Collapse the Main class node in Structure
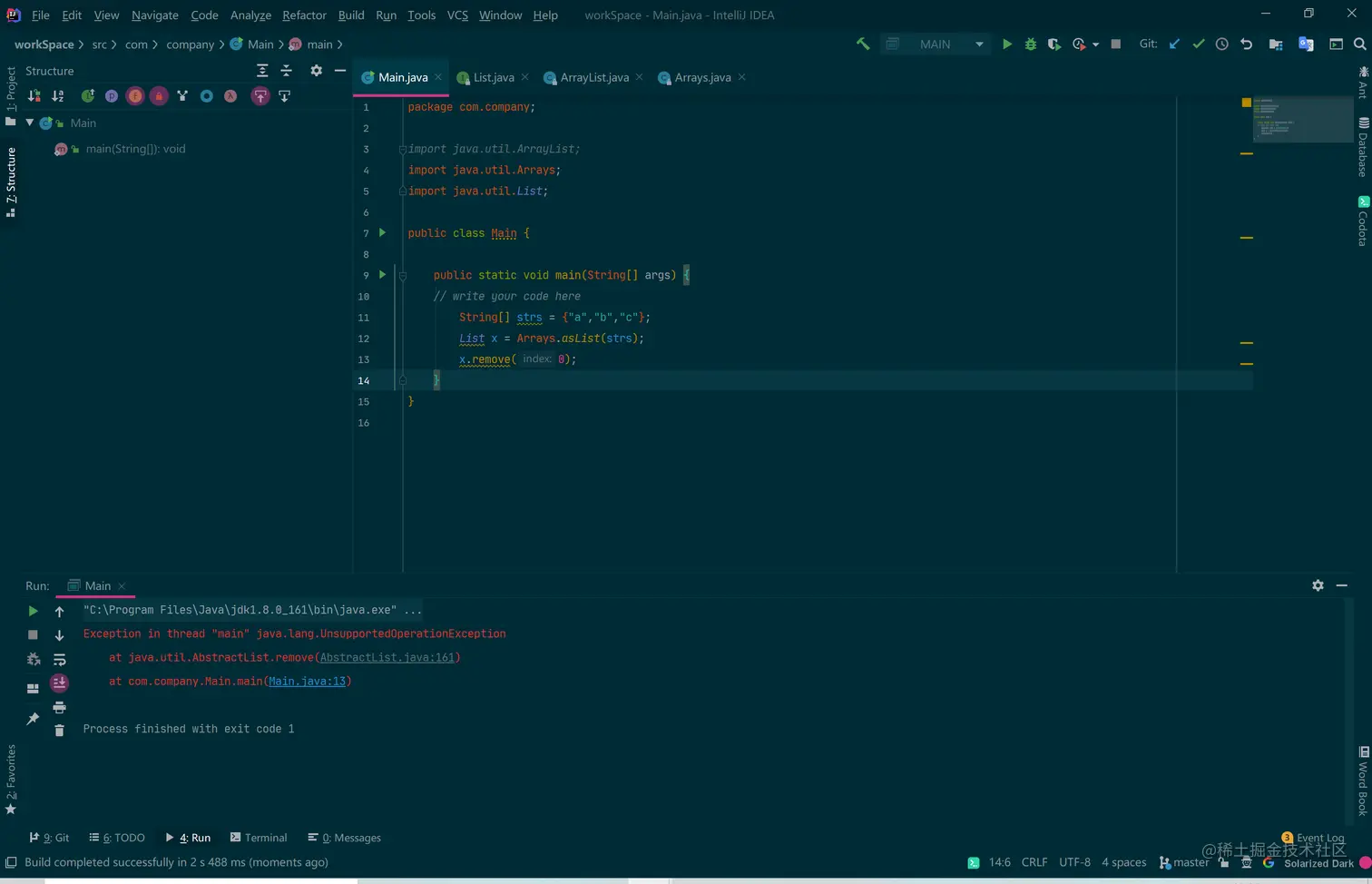The image size is (1372, 884). click(x=30, y=123)
